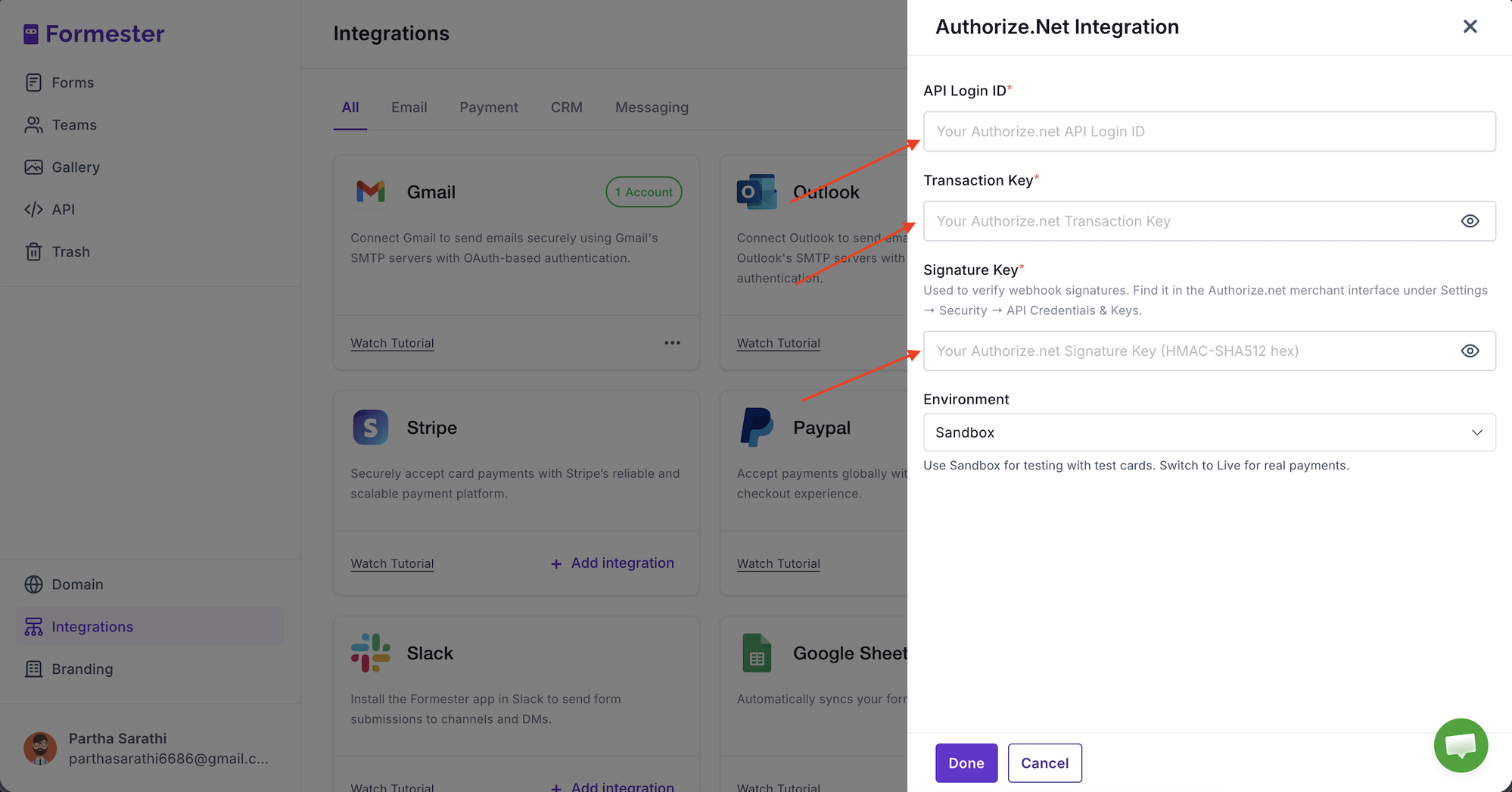Viewport: 1512px width, 792px height.
Task: Select Integrations in the sidebar
Action: (150, 627)
